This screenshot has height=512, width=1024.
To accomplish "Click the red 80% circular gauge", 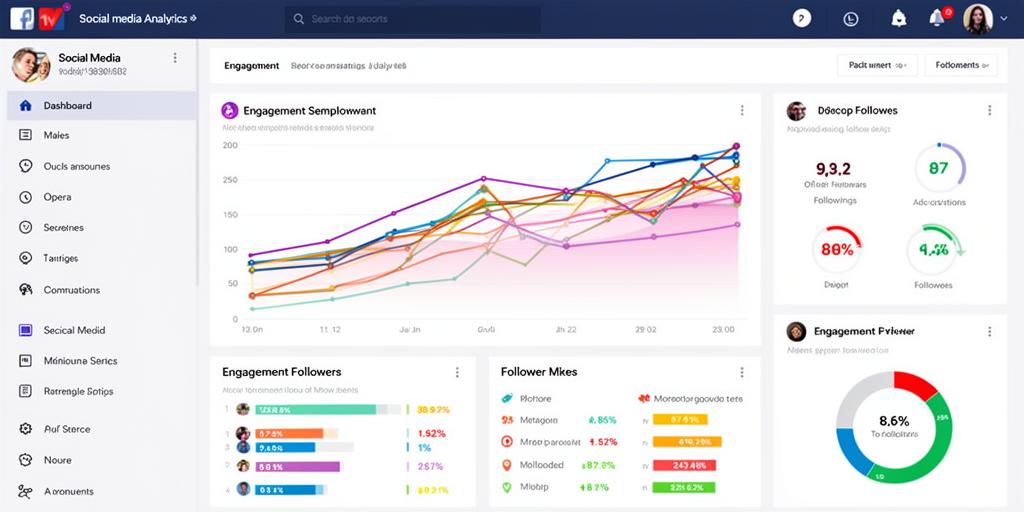I will click(837, 249).
